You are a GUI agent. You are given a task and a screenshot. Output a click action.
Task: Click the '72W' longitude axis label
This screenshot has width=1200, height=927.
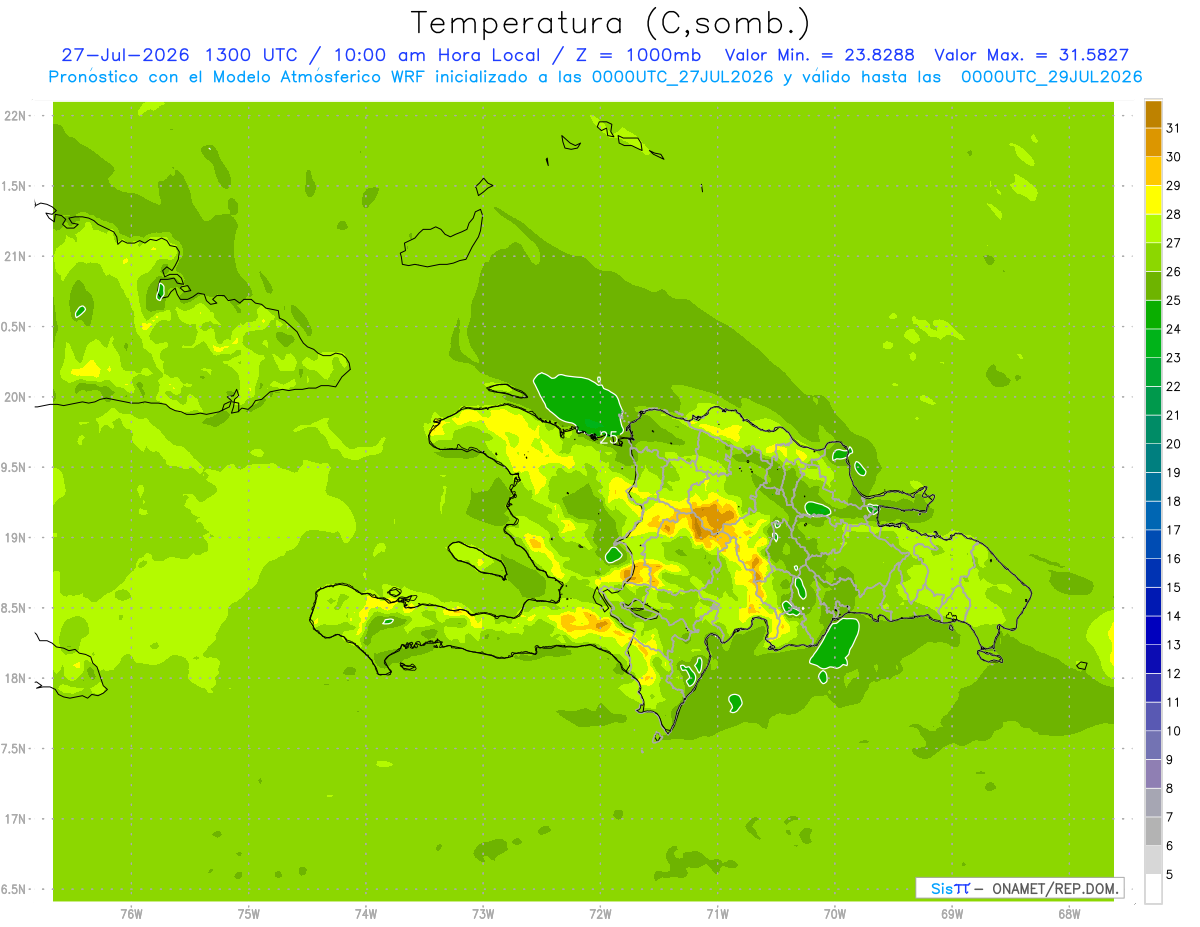coord(600,914)
